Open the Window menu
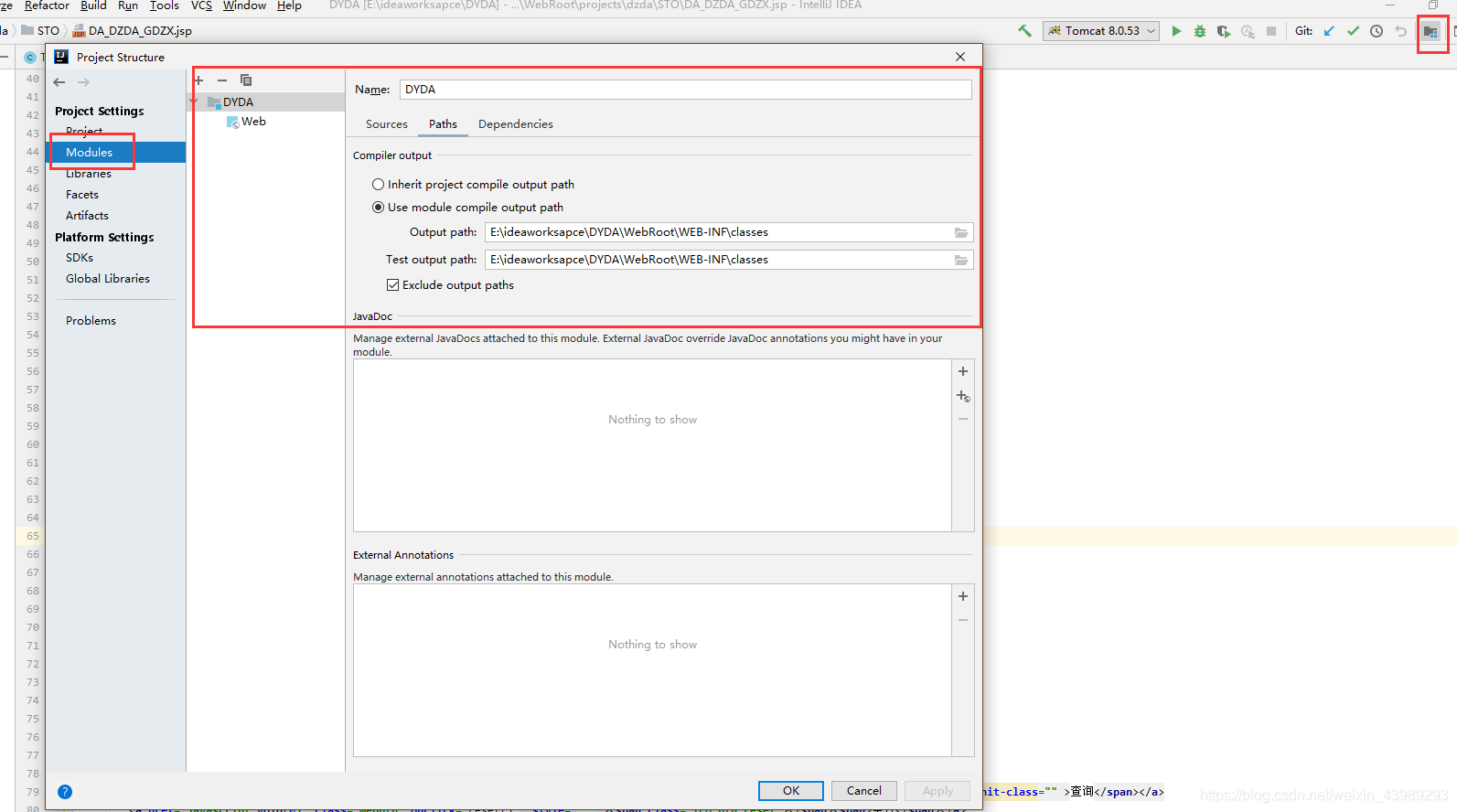The image size is (1457, 812). [244, 5]
